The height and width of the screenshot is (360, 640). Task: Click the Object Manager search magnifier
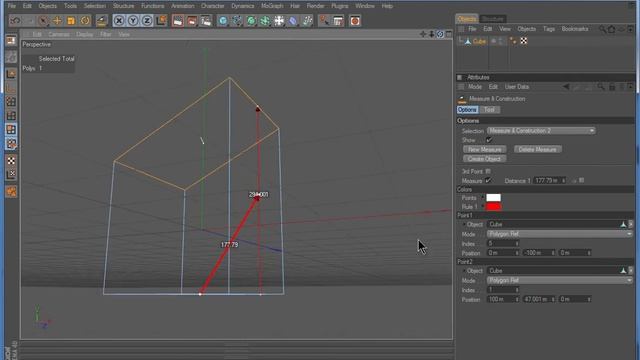point(602,29)
